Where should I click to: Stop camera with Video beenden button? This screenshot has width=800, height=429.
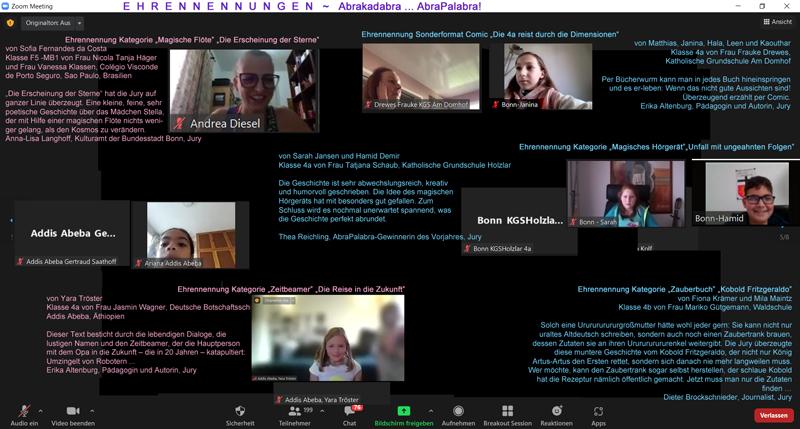click(x=73, y=415)
